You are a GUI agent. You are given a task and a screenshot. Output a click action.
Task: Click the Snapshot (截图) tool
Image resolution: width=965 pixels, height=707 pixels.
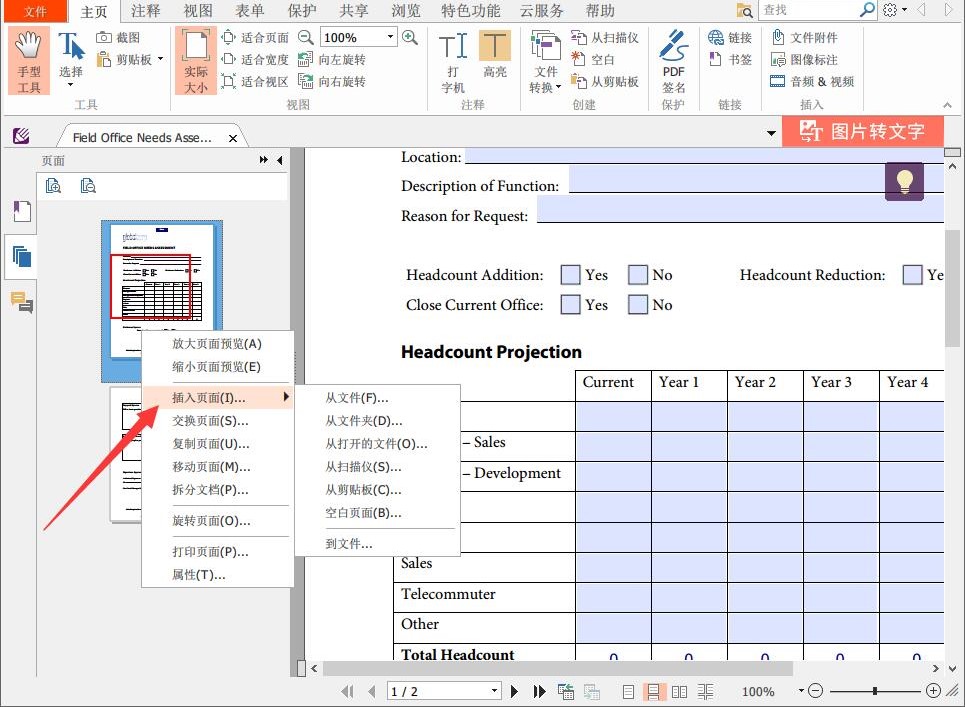(x=118, y=37)
